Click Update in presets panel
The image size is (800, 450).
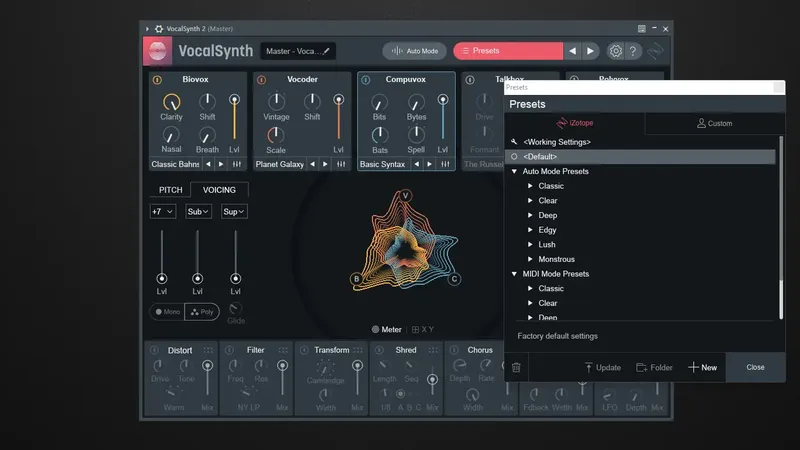pyautogui.click(x=603, y=367)
